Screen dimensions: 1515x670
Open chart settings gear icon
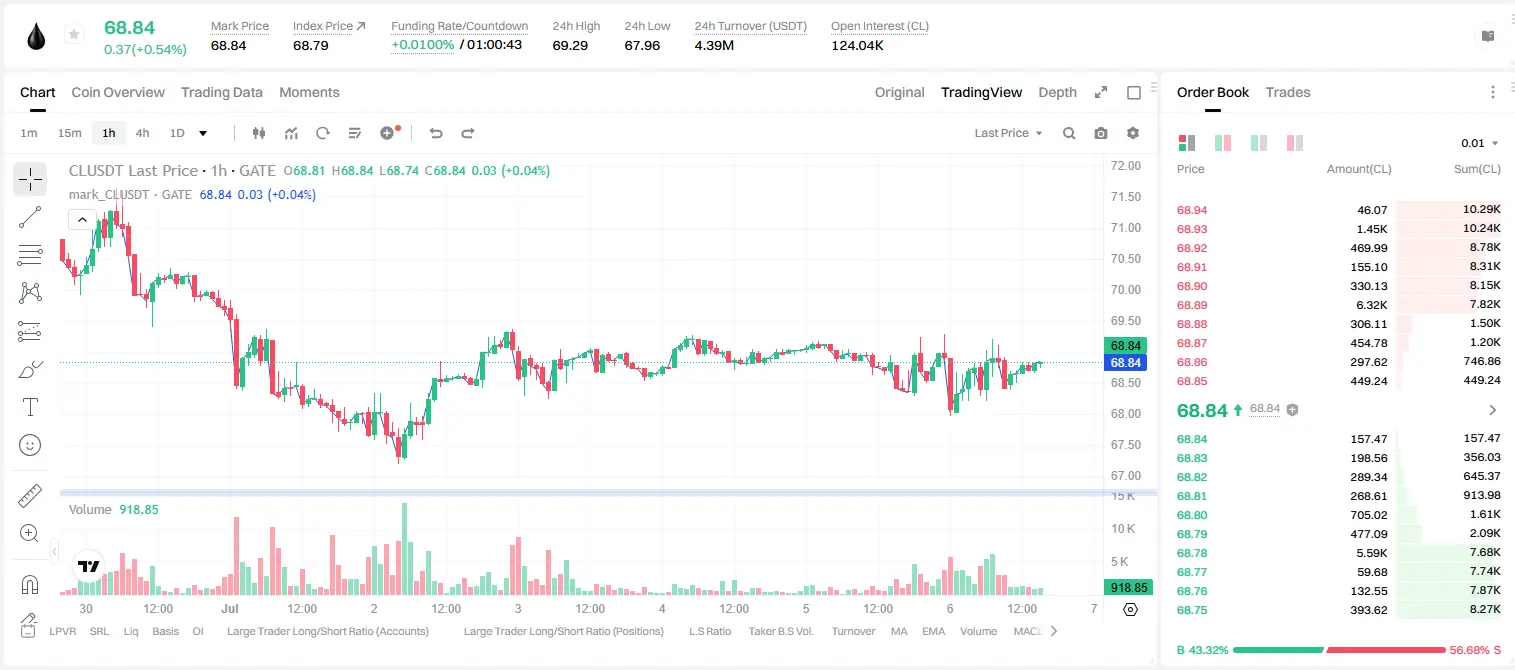point(1133,133)
